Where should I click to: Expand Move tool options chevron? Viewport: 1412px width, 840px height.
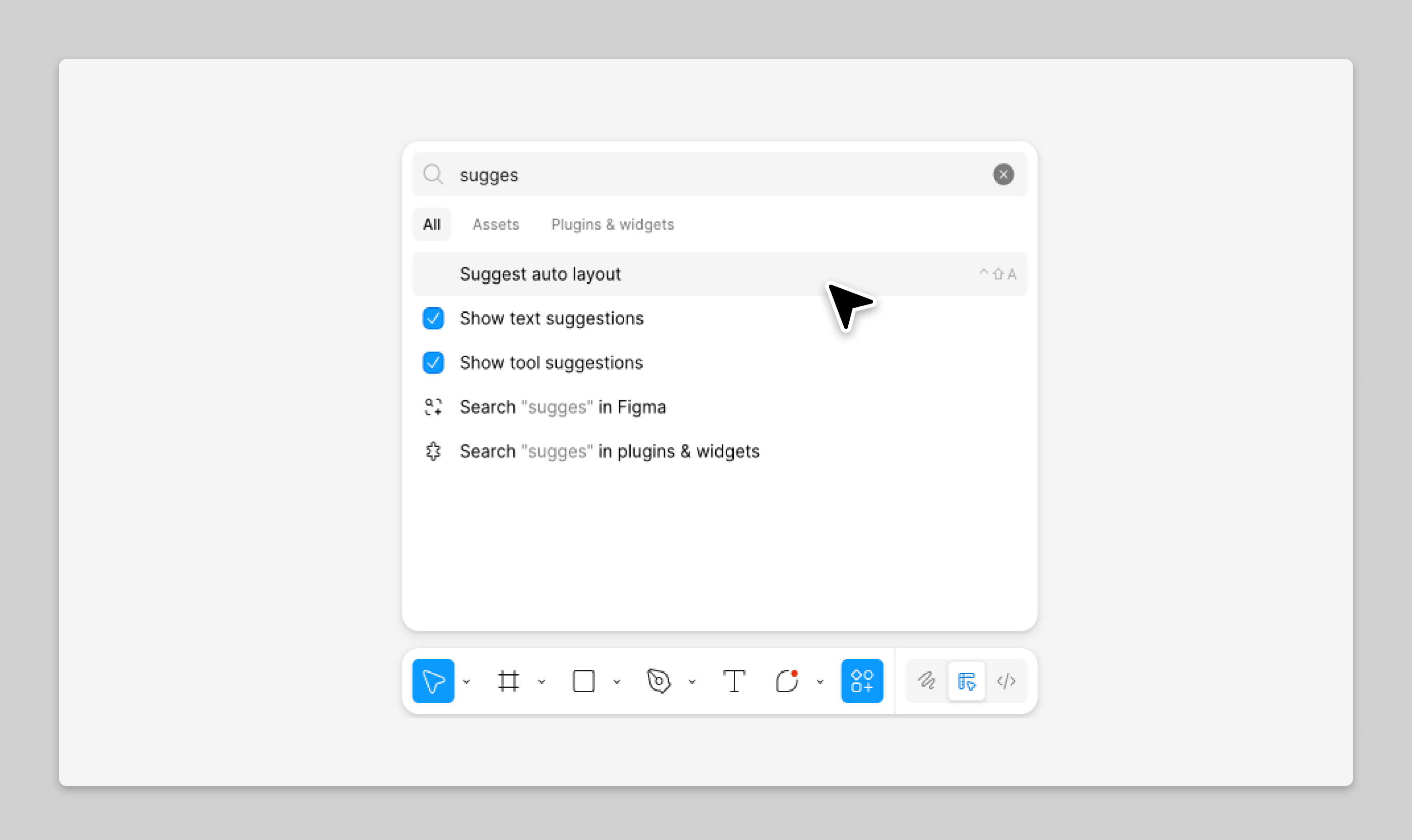(x=466, y=682)
